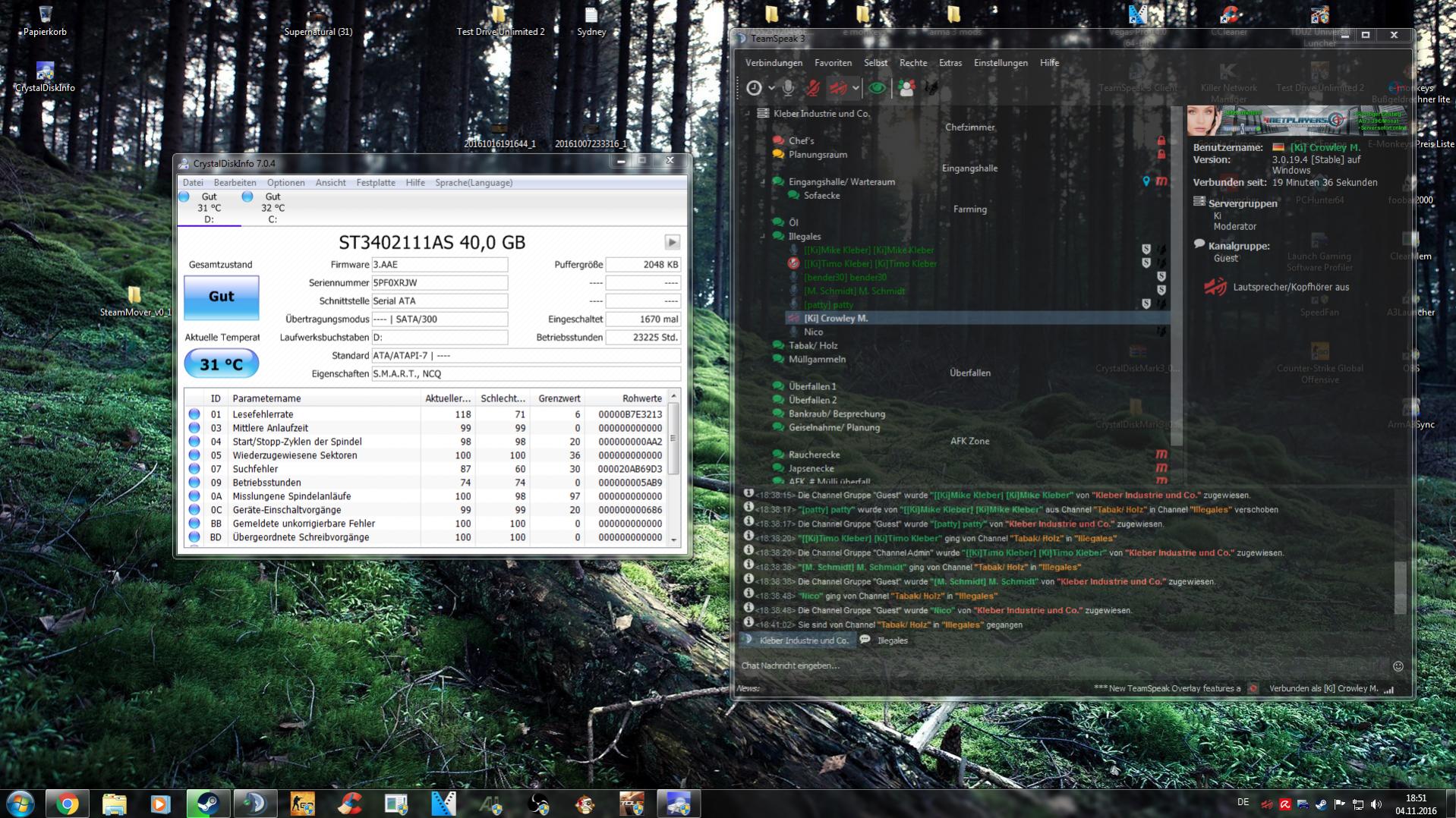Open the Favoriten menu in TeamSpeak
This screenshot has width=1456, height=818.
click(833, 63)
